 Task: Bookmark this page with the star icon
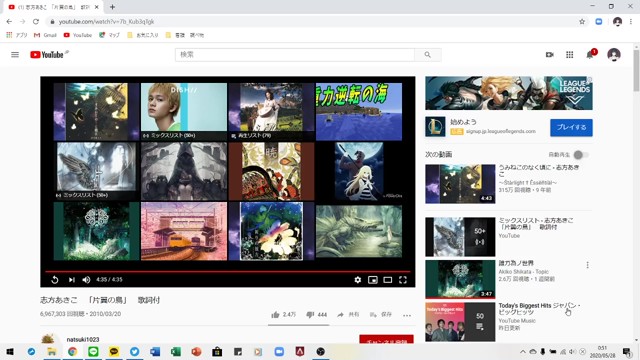click(x=582, y=22)
